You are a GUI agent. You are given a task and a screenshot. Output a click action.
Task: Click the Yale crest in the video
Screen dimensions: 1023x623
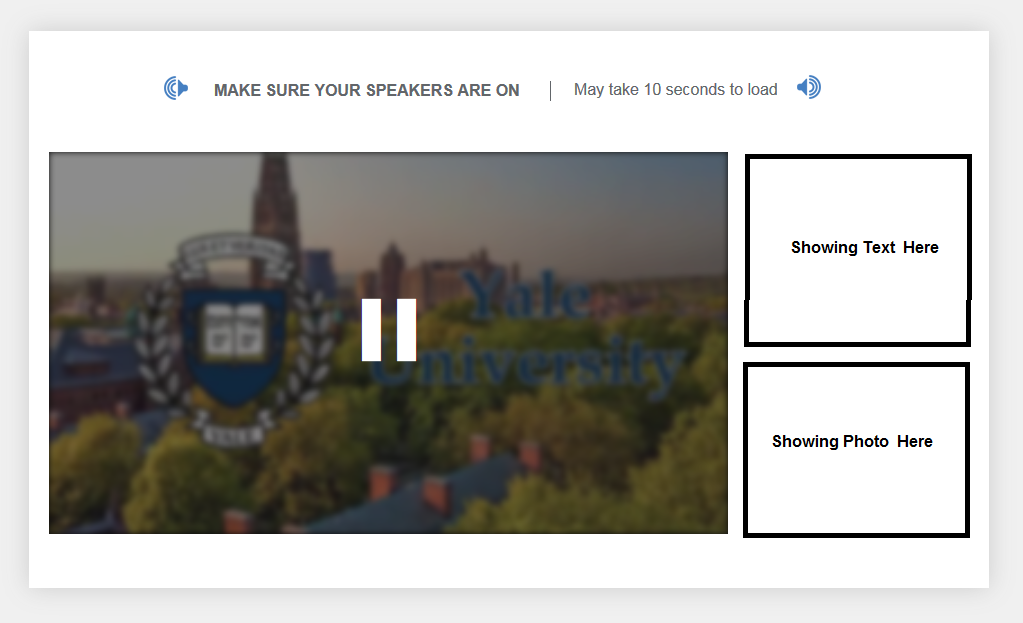[235, 339]
